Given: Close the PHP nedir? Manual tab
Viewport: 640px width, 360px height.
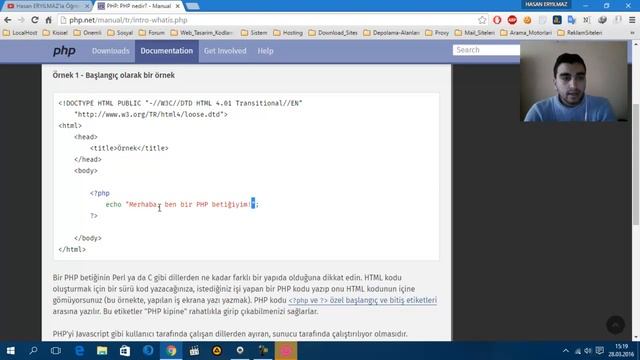Looking at the screenshot, I should tap(178, 6).
